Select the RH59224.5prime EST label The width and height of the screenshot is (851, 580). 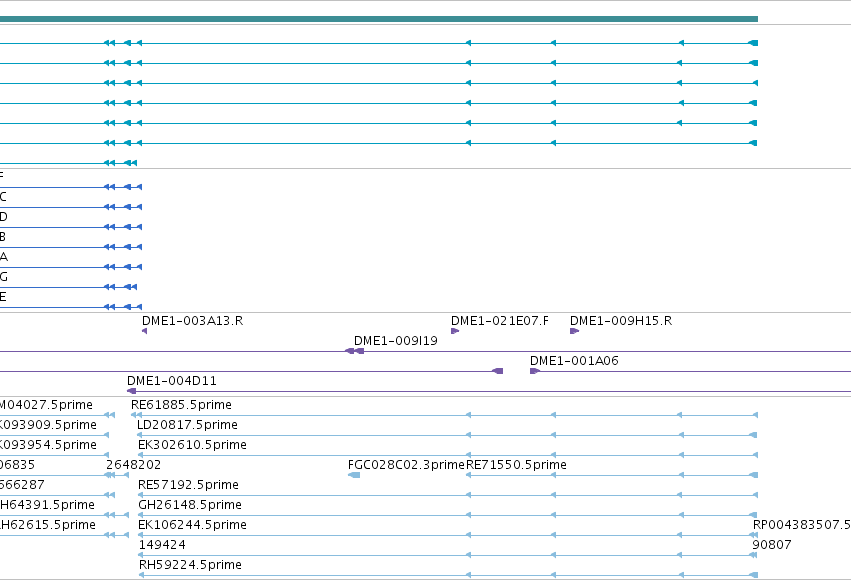[190, 565]
